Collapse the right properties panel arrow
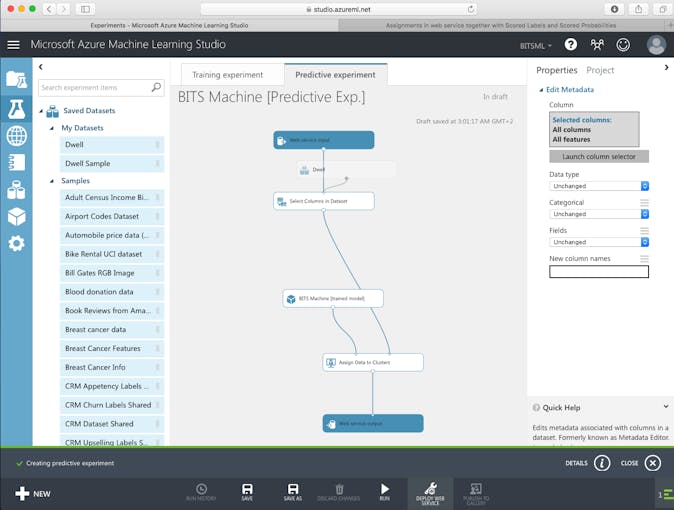The image size is (674, 510). 666,68
